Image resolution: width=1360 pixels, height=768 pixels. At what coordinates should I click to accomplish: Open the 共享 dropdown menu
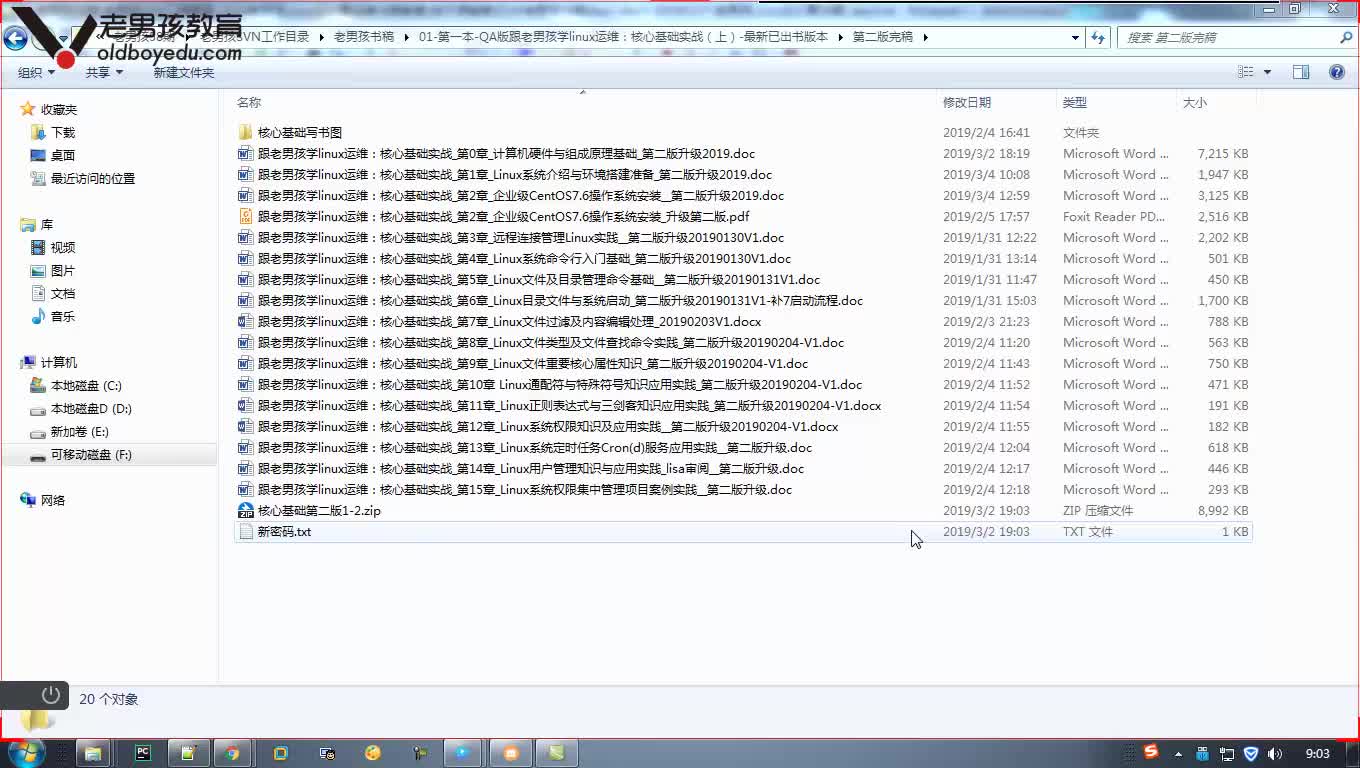coord(104,72)
